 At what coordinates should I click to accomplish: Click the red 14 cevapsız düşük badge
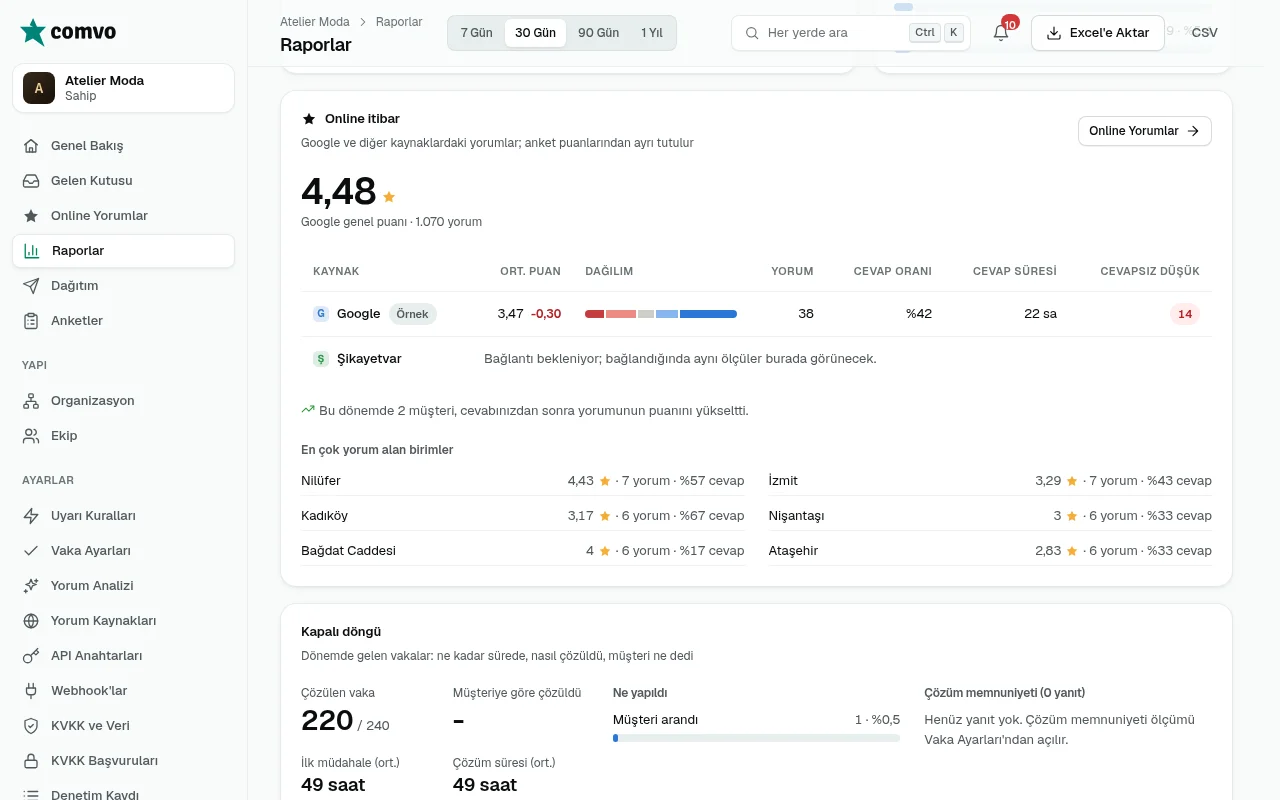tap(1185, 314)
